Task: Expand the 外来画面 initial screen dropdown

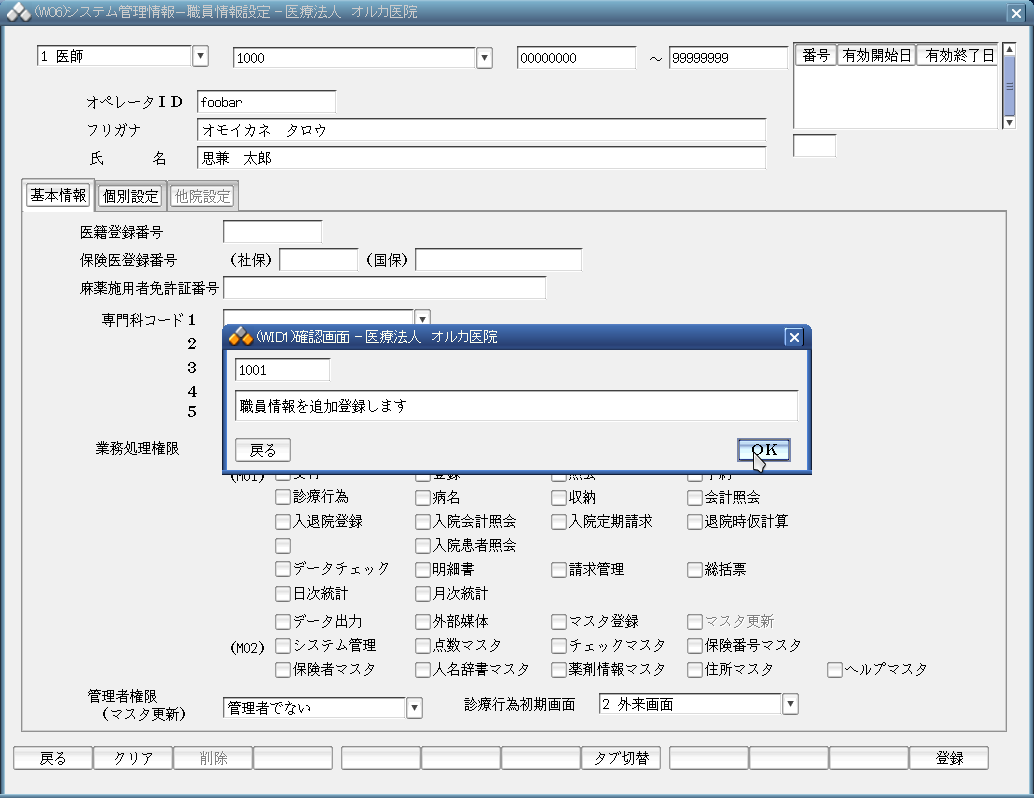Action: tap(790, 704)
